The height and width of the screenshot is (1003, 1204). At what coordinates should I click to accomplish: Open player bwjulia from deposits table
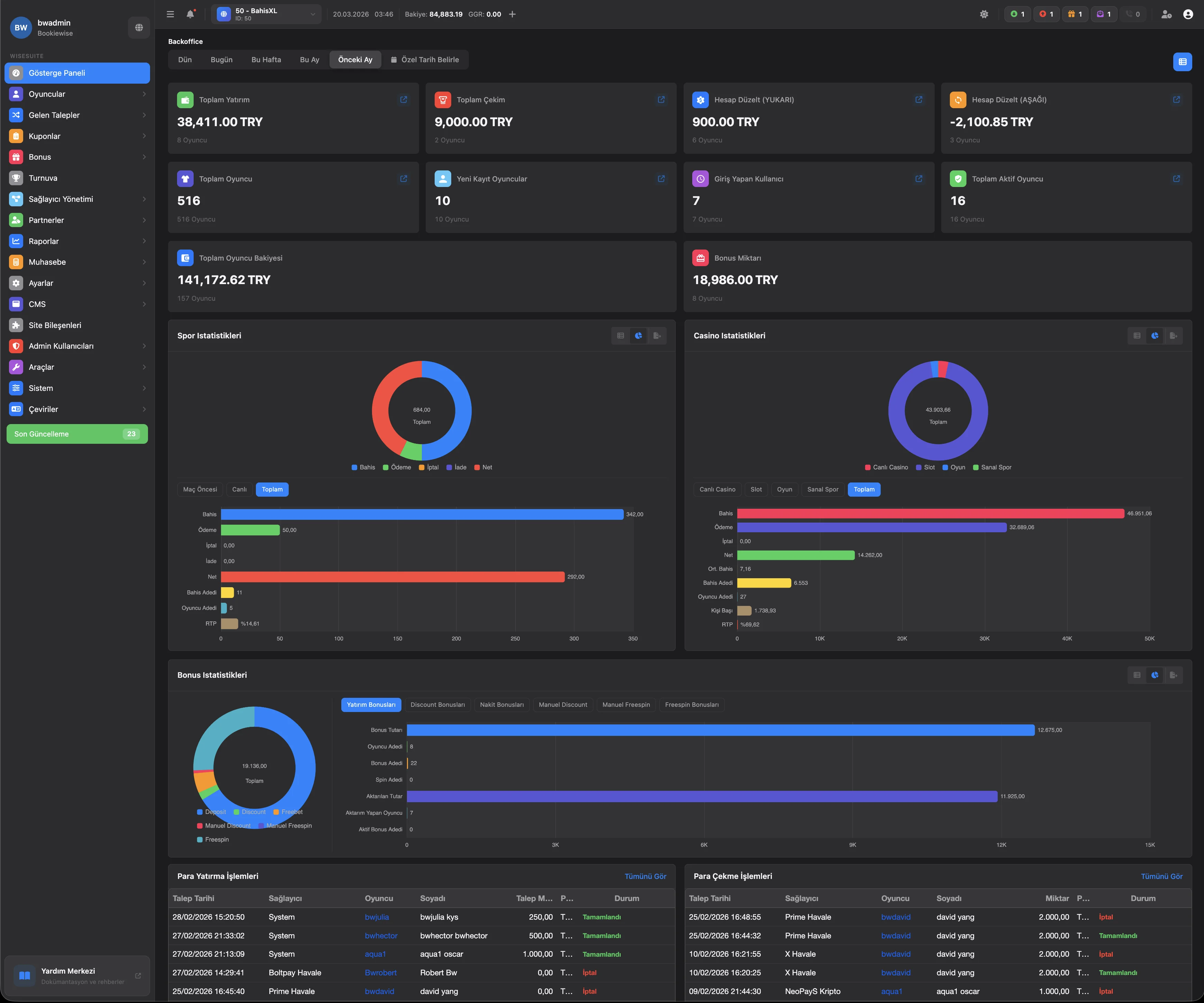click(x=377, y=917)
